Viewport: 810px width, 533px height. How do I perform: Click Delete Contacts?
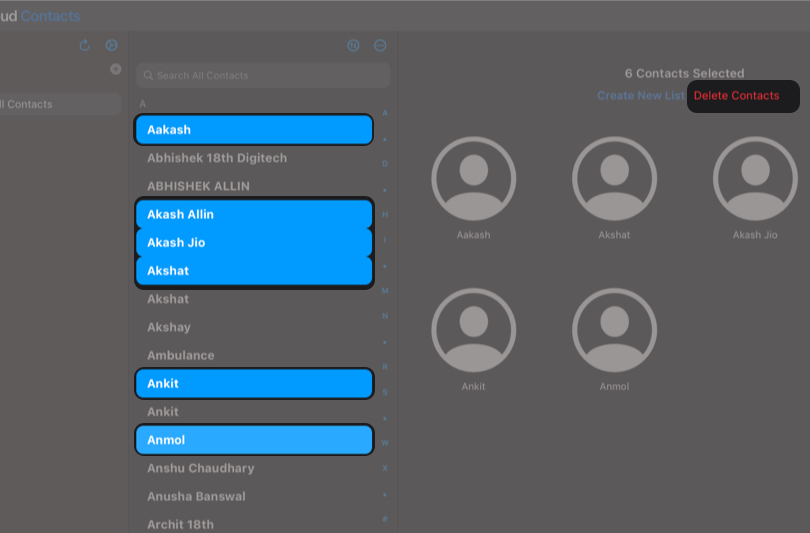(737, 96)
